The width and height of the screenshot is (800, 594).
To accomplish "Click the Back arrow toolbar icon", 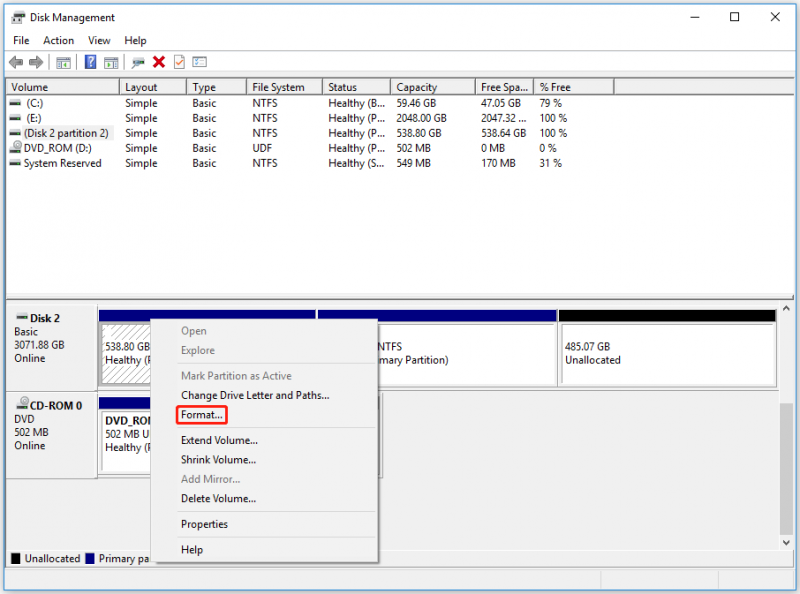I will click(16, 62).
